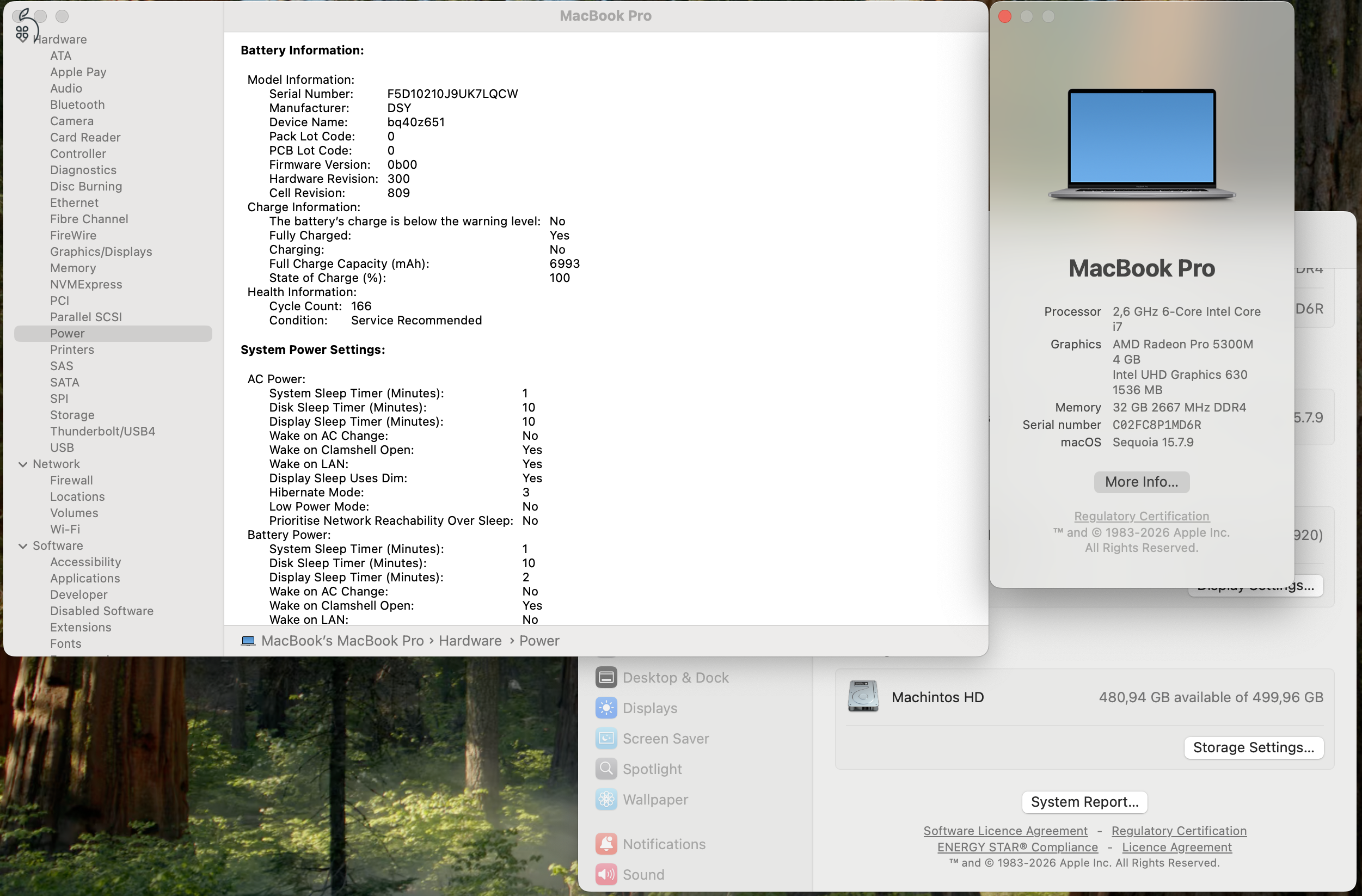Select Parallel SCSI in the sidebar
1362x896 pixels.
coord(87,317)
